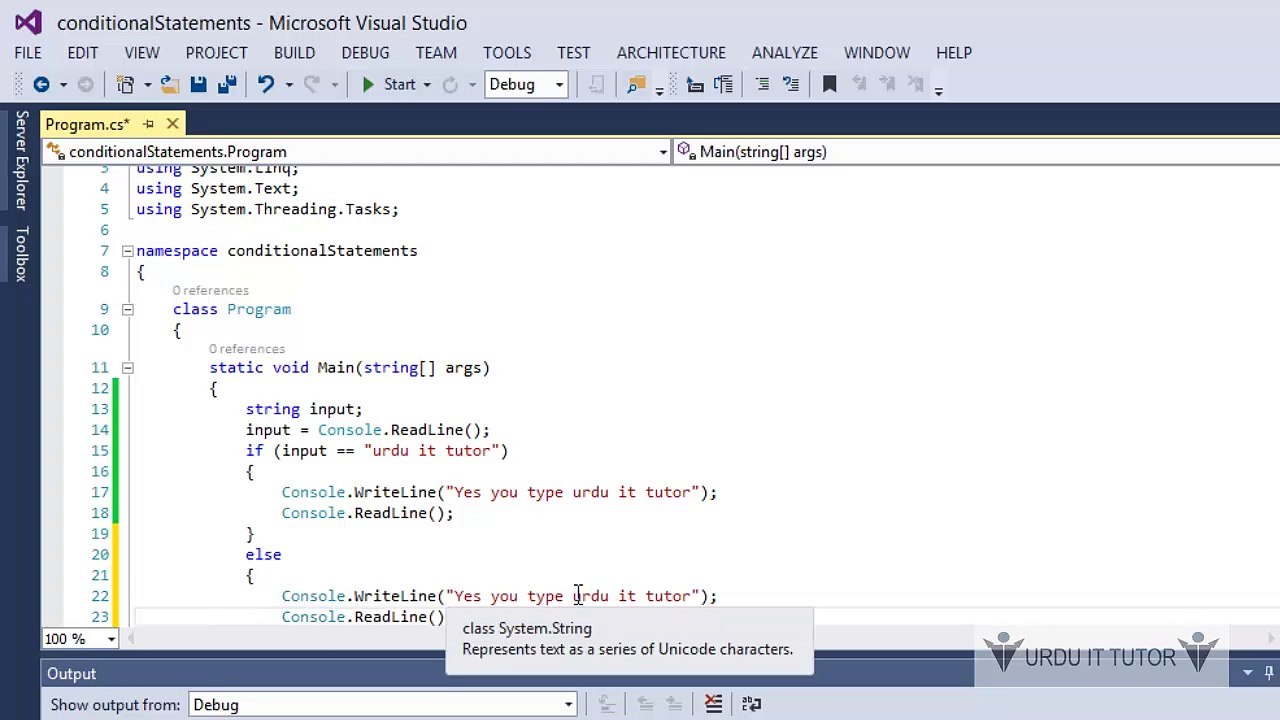The height and width of the screenshot is (720, 1280).
Task: Uncomment selected lines icon
Action: pyautogui.click(x=790, y=85)
